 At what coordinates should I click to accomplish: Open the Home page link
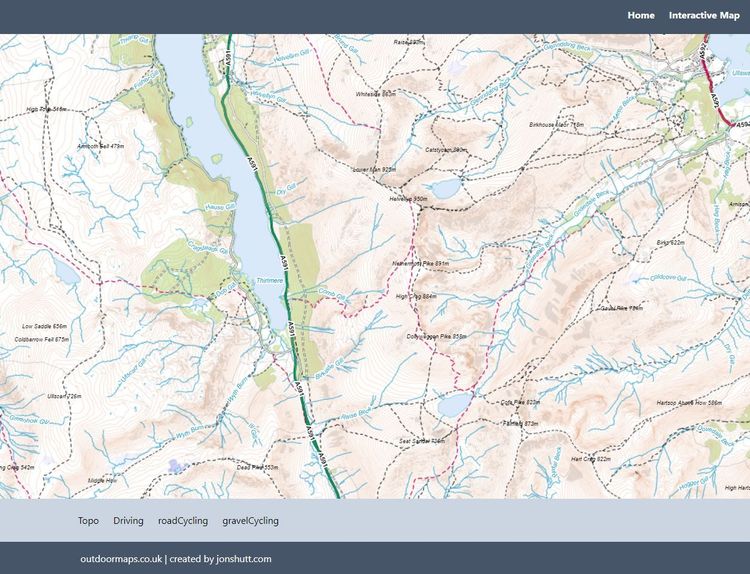[640, 15]
